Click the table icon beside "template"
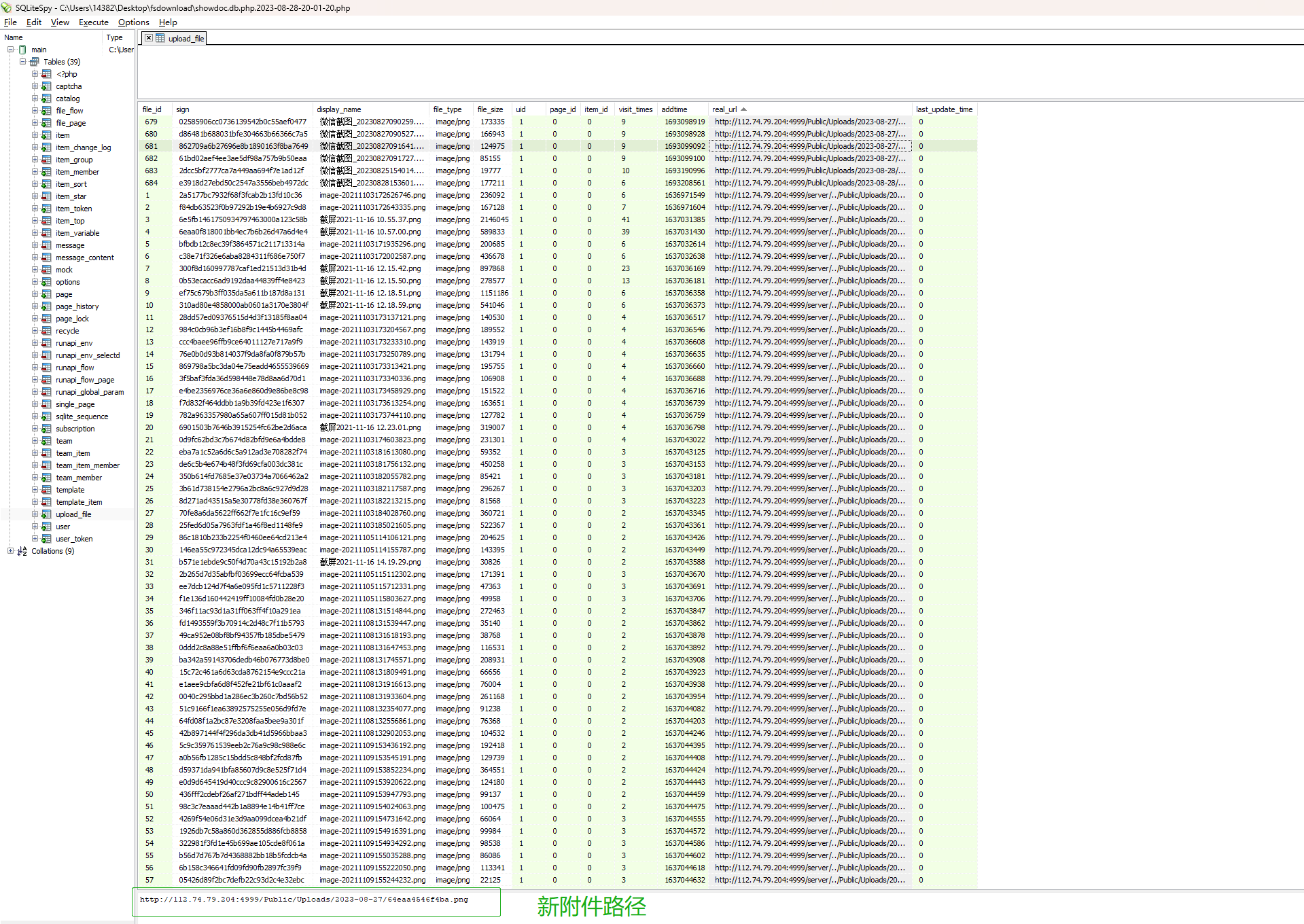 pyautogui.click(x=46, y=490)
